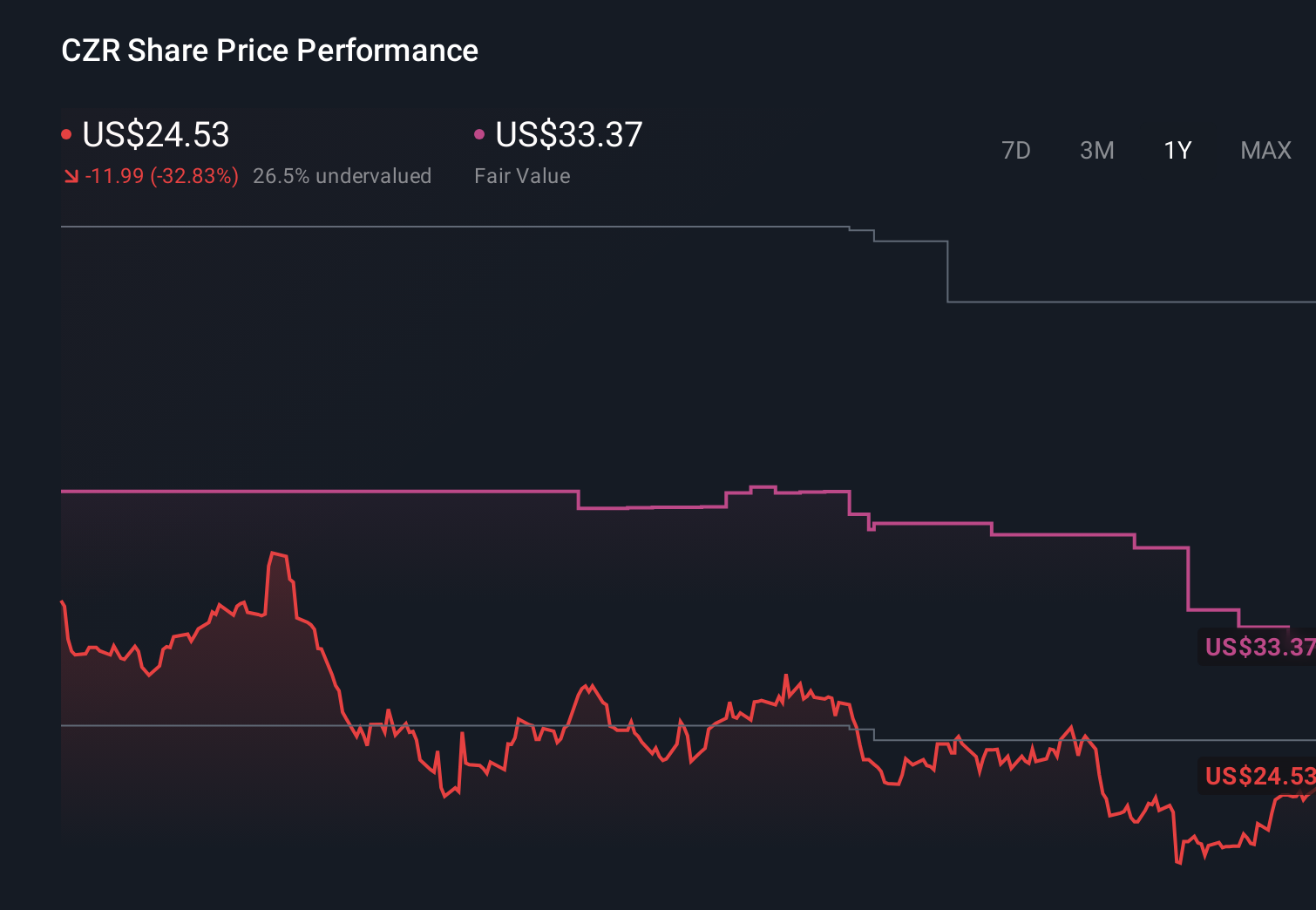Click the US$33.37 price label on chart
This screenshot has width=1316, height=910.
coord(1258,648)
